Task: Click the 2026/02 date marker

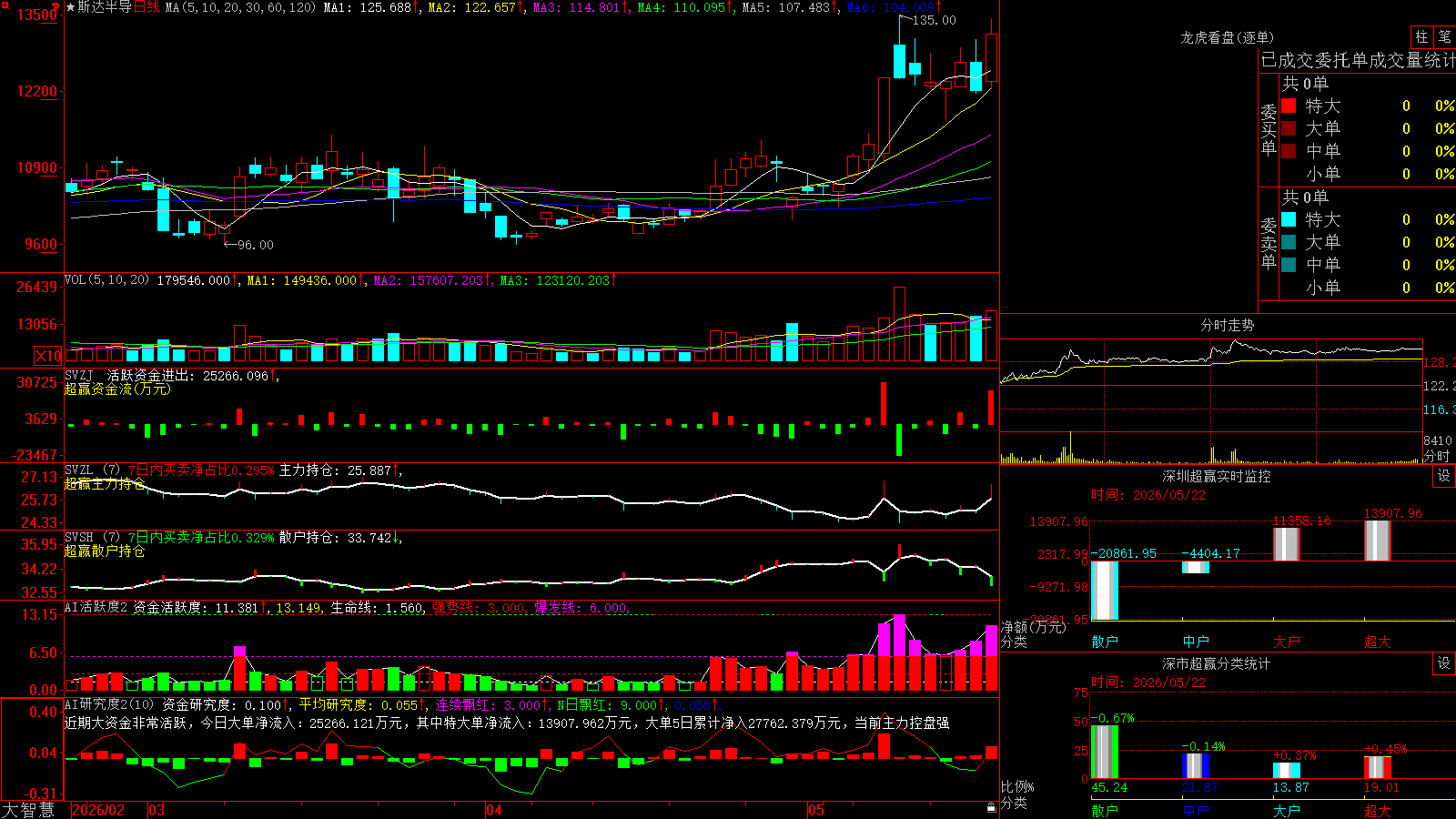Action: [98, 810]
